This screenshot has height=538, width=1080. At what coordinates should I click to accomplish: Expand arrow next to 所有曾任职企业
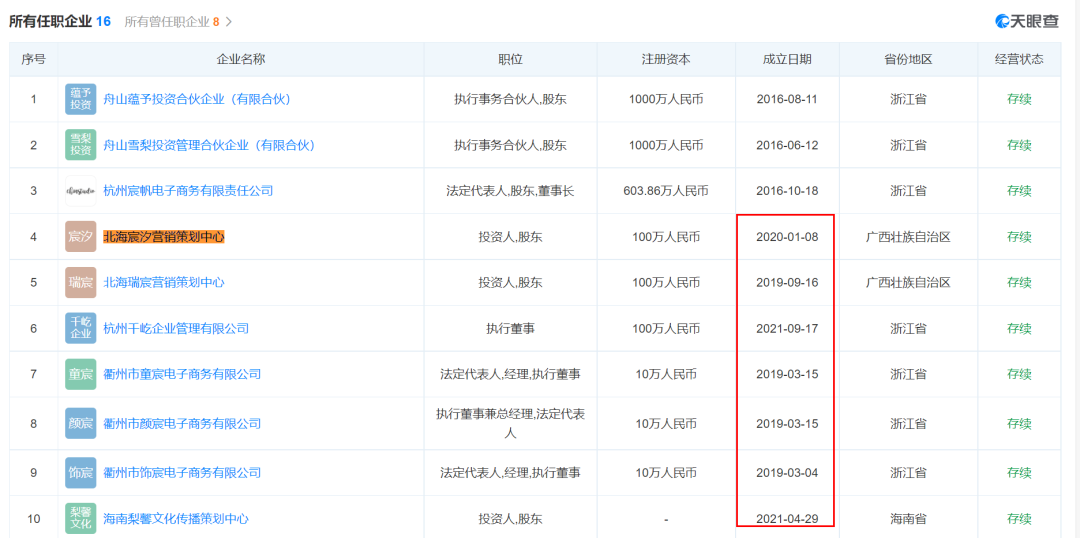pos(229,21)
